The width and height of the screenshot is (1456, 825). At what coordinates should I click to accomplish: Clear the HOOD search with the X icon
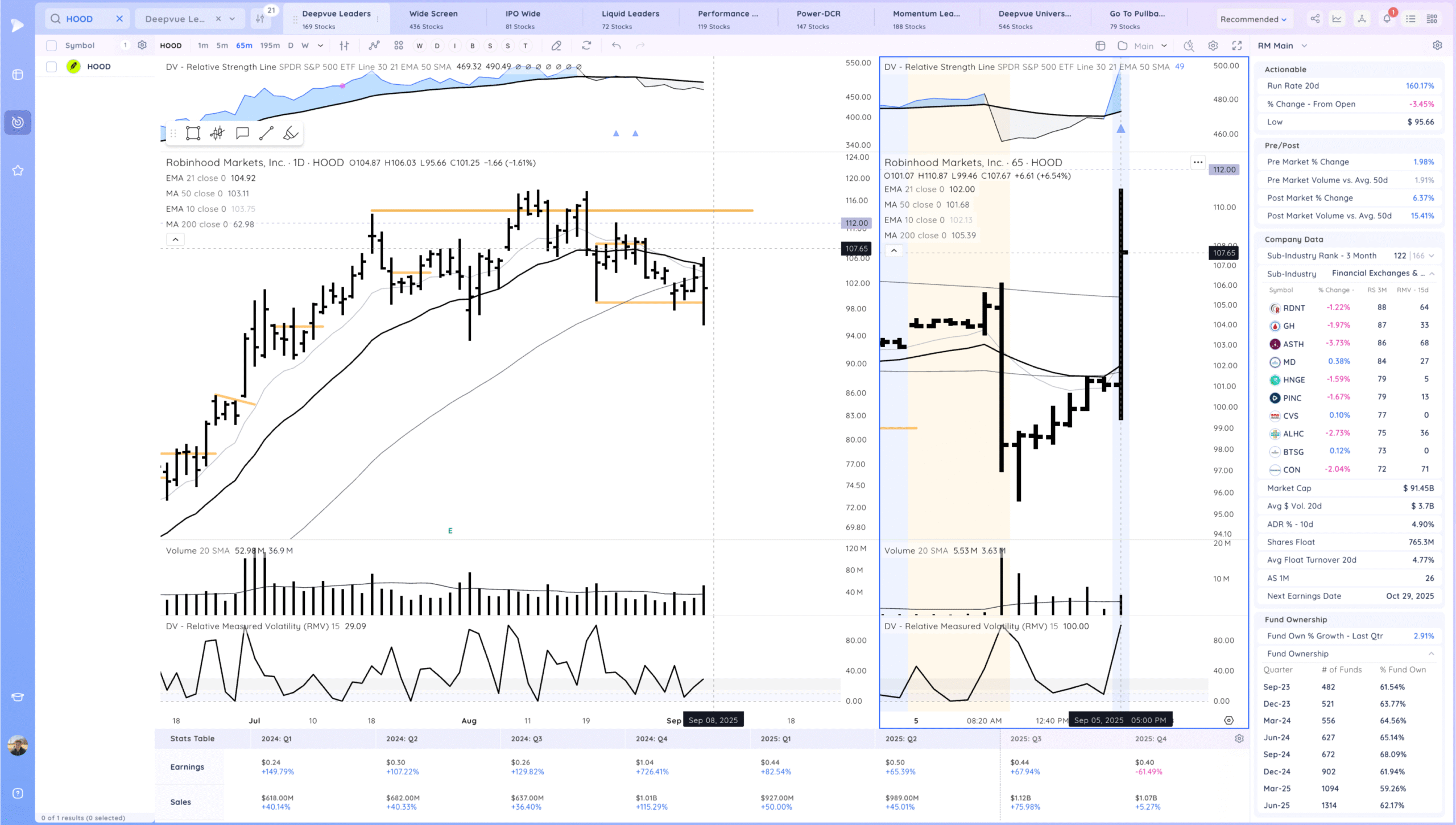(x=119, y=19)
